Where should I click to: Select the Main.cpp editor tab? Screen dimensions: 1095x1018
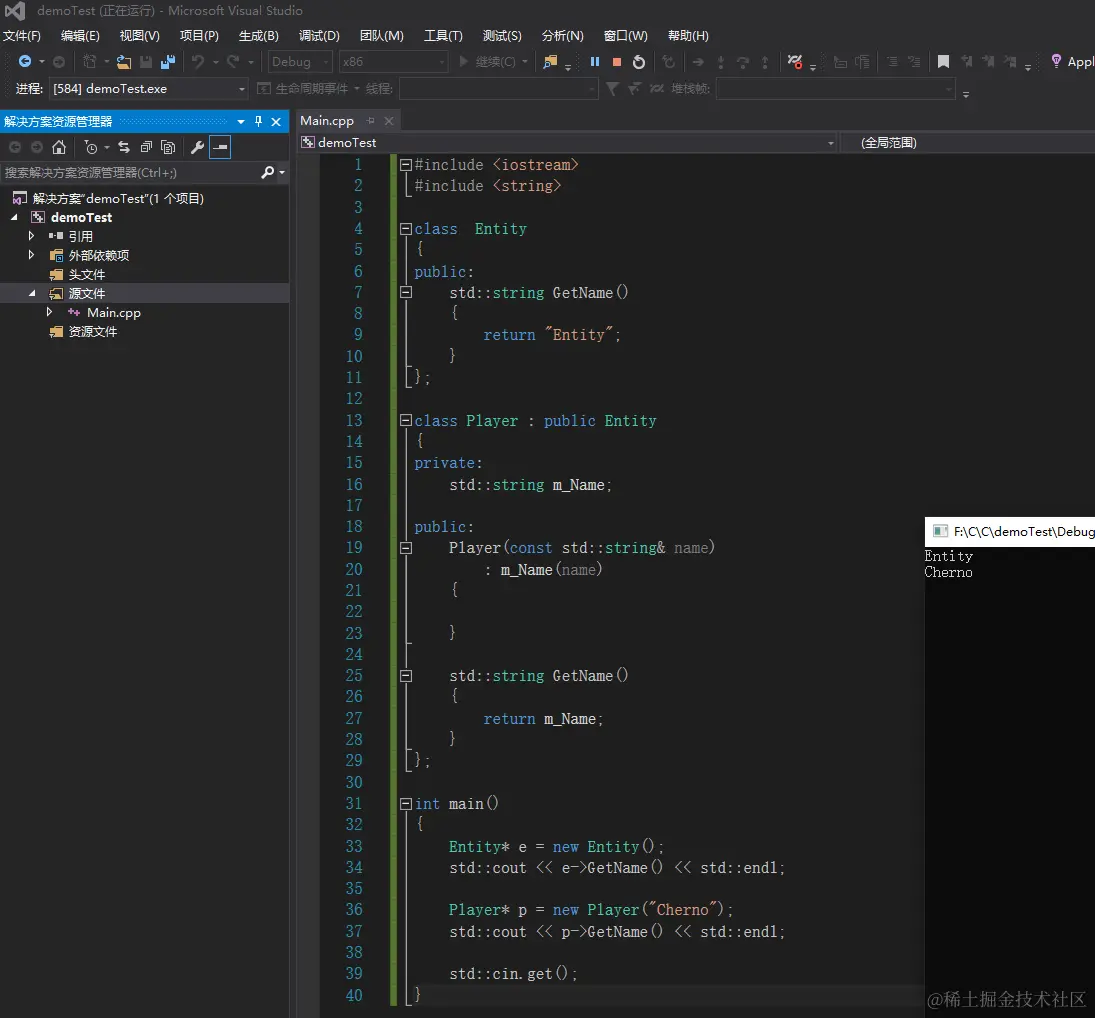(327, 121)
